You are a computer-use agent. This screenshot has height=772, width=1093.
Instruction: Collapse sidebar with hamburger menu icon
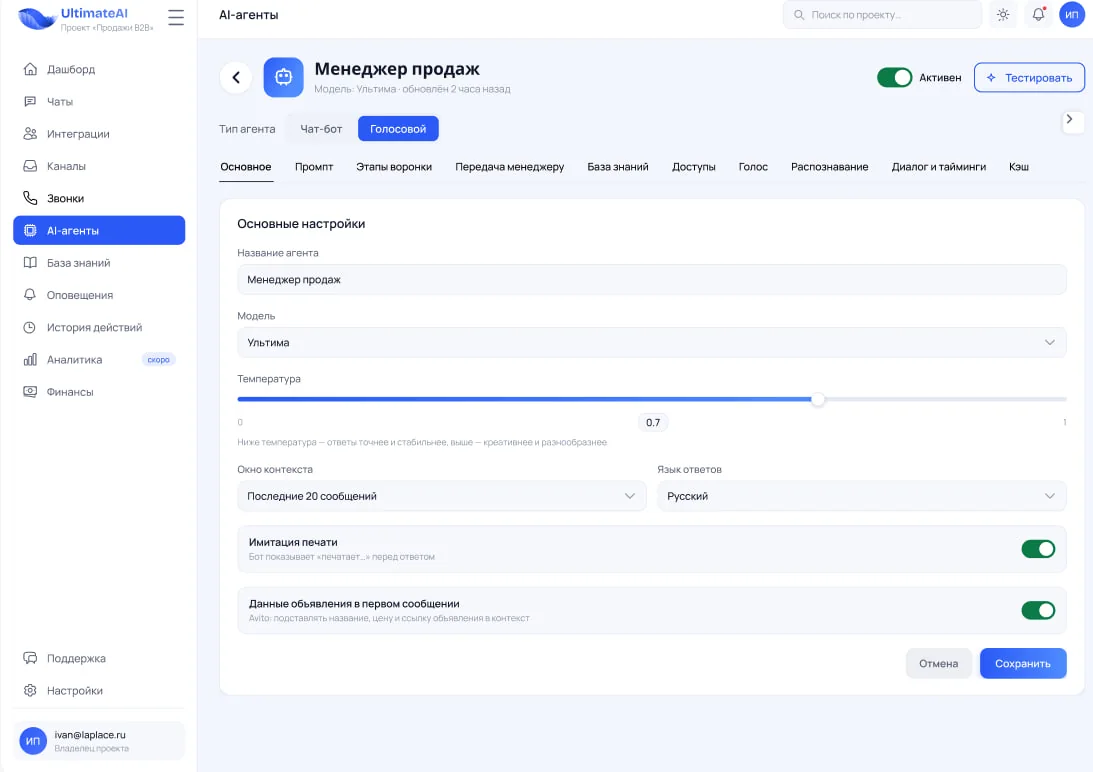coord(176,17)
